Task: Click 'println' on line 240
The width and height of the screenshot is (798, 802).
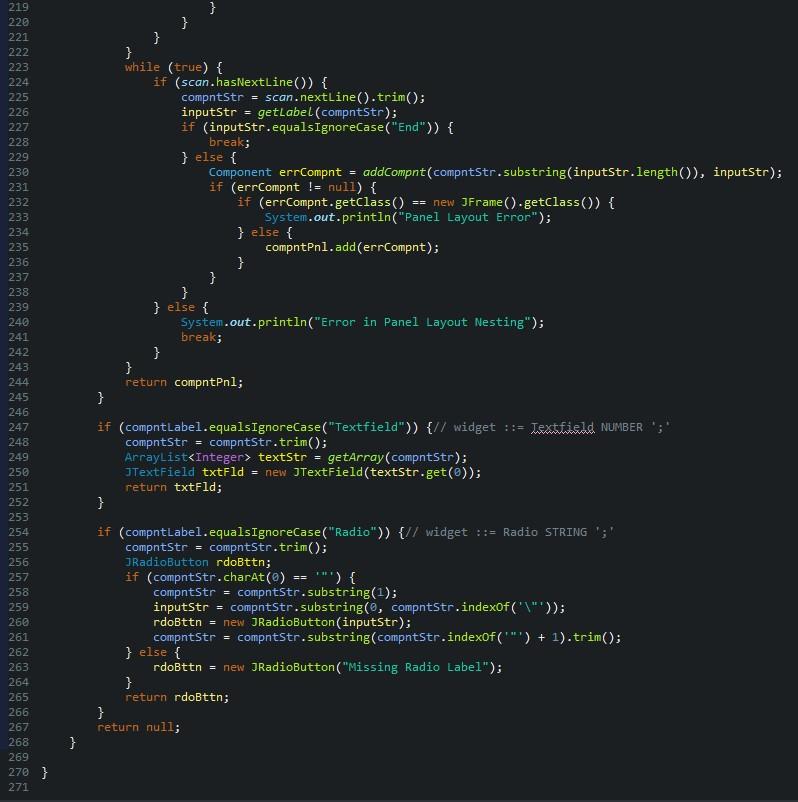Action: [x=282, y=322]
